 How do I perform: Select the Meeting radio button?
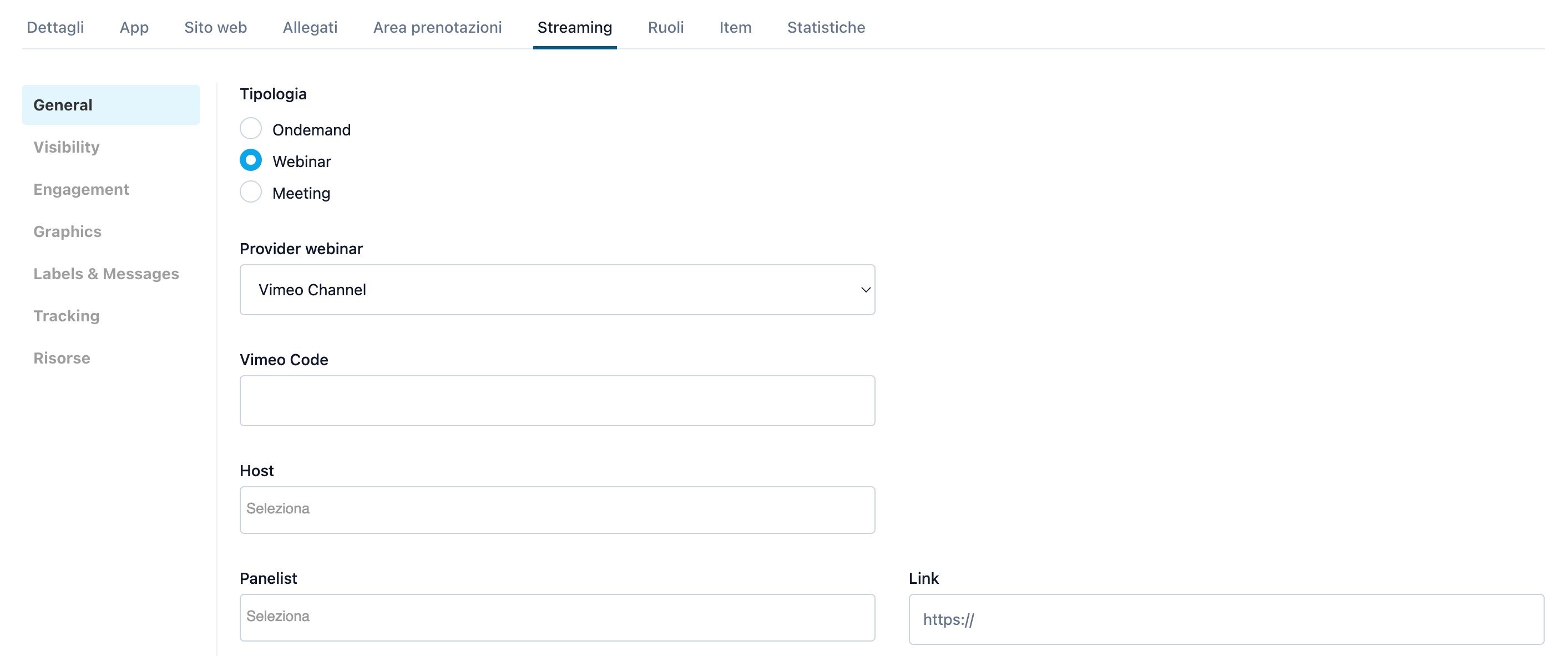pos(250,192)
